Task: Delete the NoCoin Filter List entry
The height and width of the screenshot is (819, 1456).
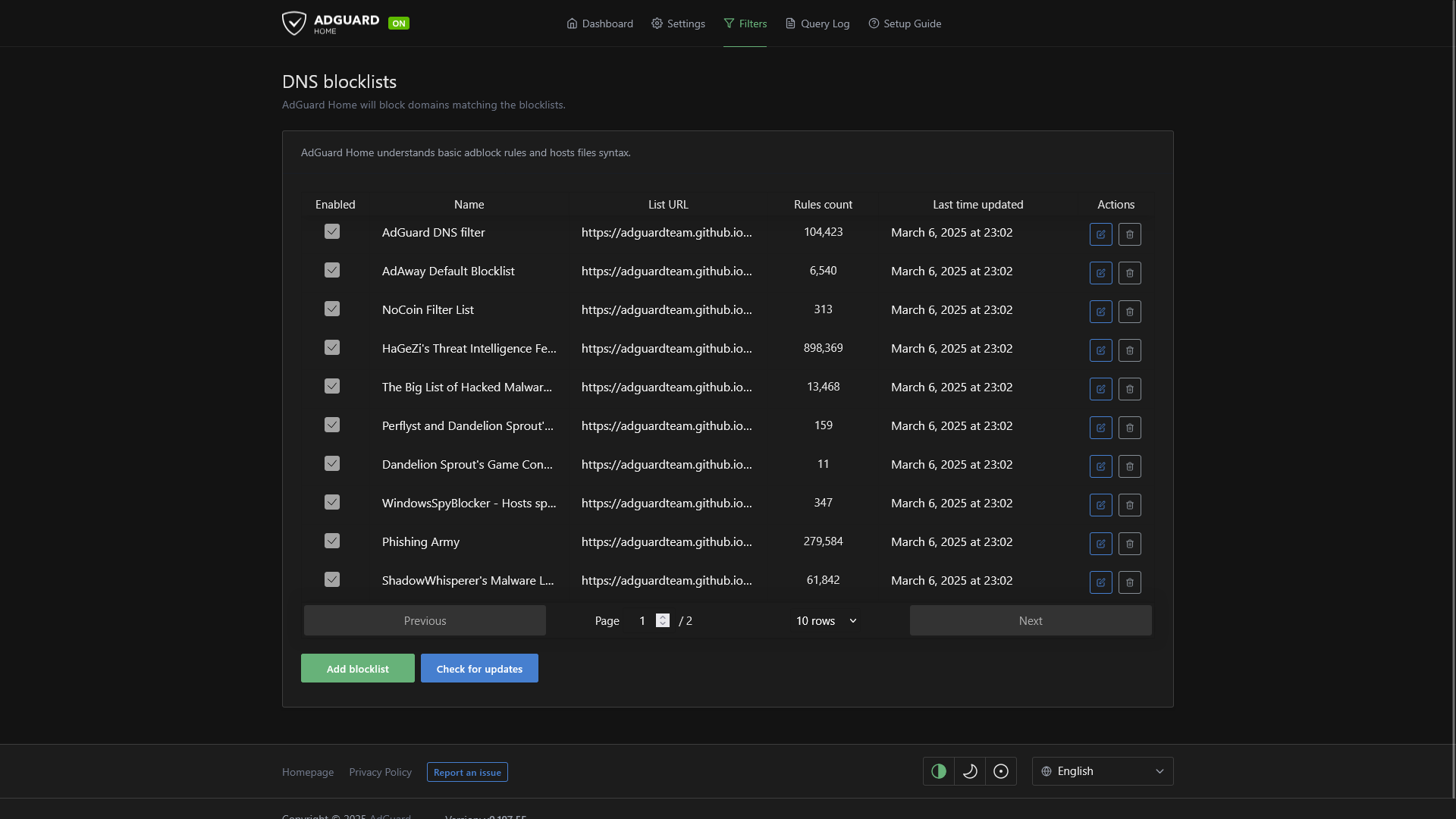Action: coord(1129,312)
